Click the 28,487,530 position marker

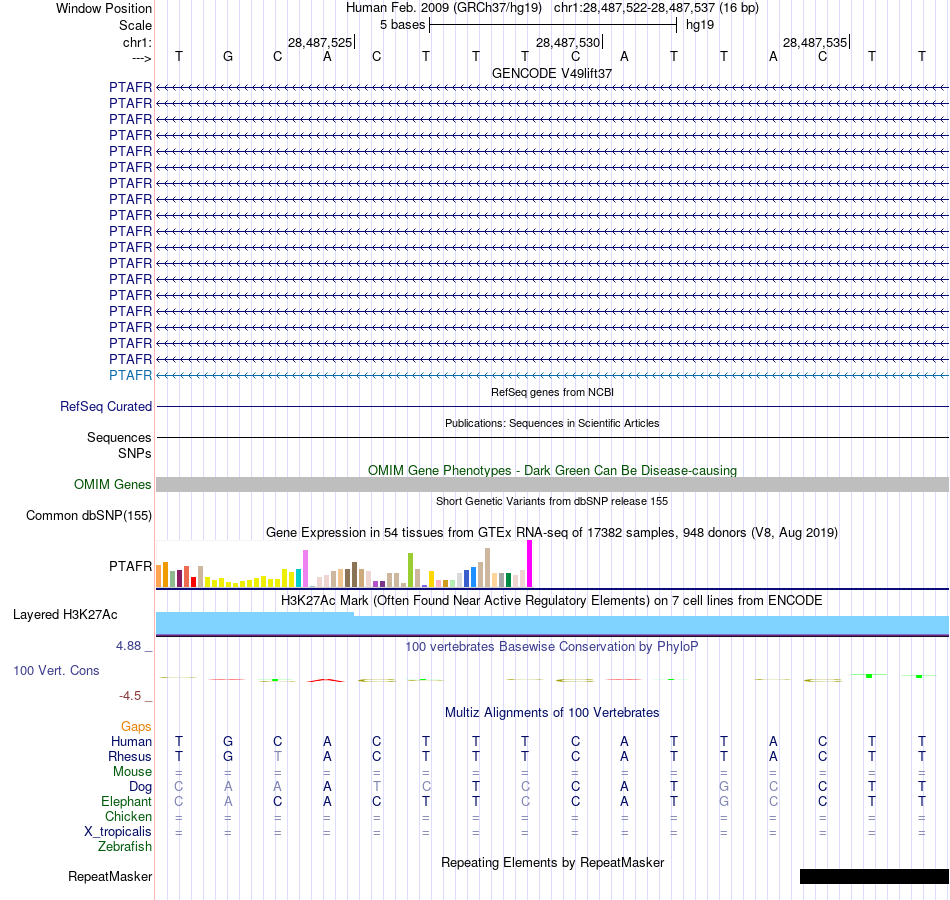568,42
